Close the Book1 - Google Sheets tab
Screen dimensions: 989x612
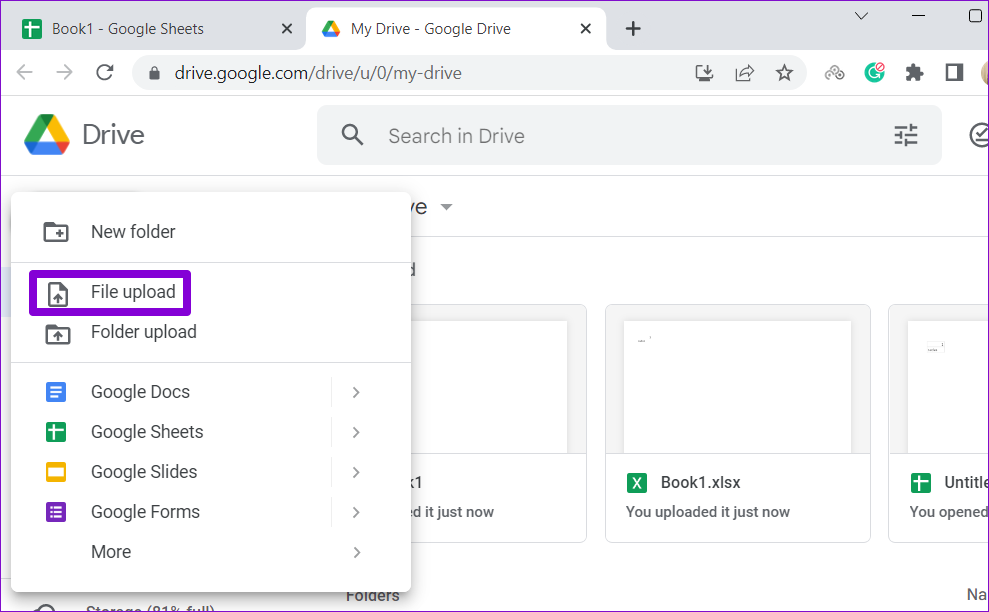pyautogui.click(x=286, y=29)
